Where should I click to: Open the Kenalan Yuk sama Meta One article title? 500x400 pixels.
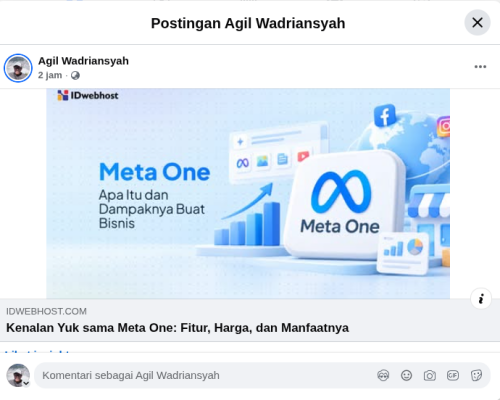coord(177,328)
